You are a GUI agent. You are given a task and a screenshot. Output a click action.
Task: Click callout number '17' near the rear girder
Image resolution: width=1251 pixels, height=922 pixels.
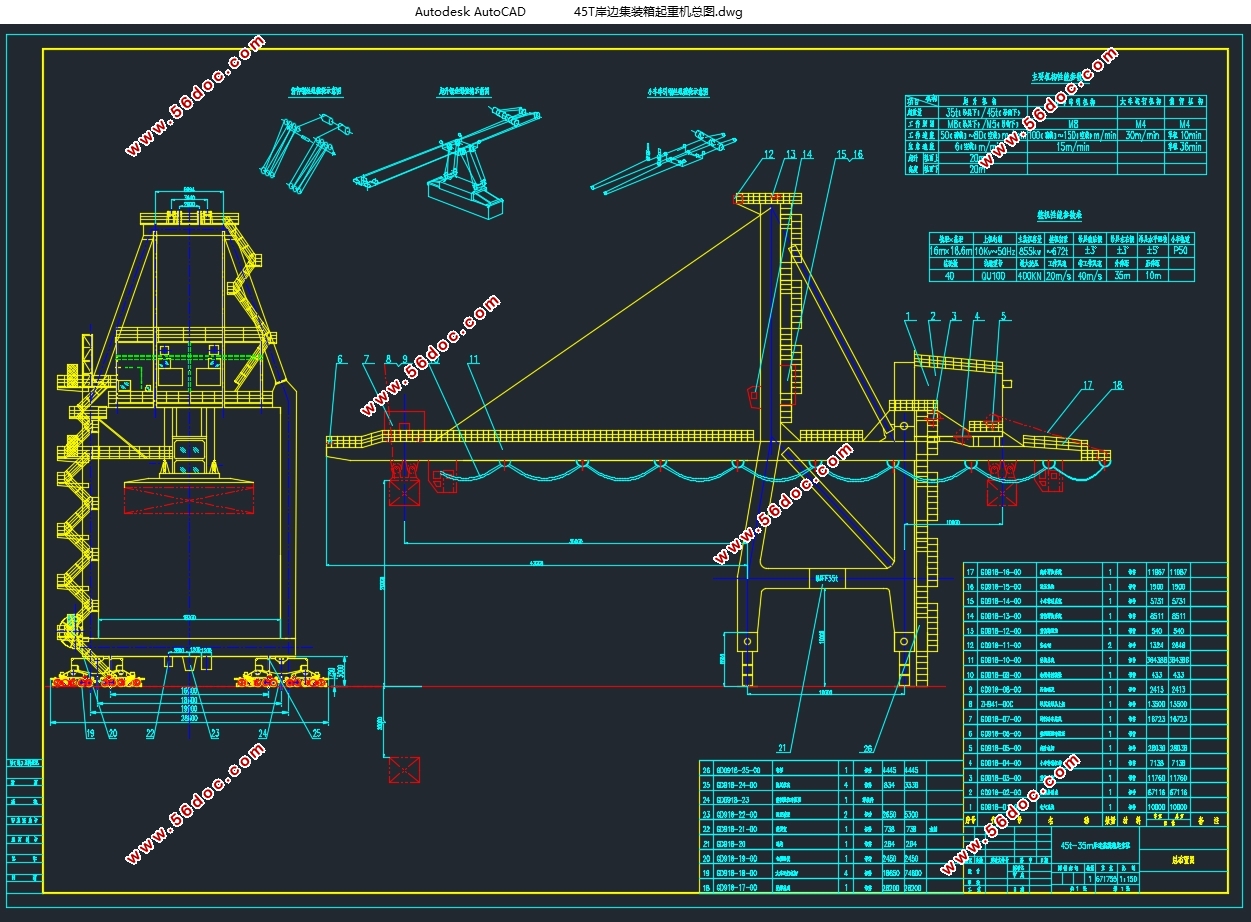(x=1087, y=384)
